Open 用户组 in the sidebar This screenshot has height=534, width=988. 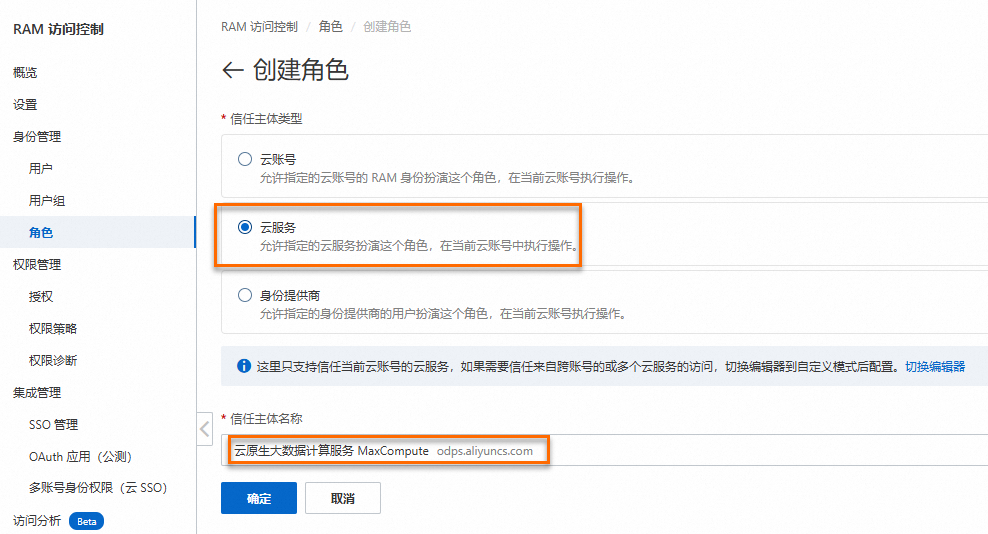tap(47, 200)
